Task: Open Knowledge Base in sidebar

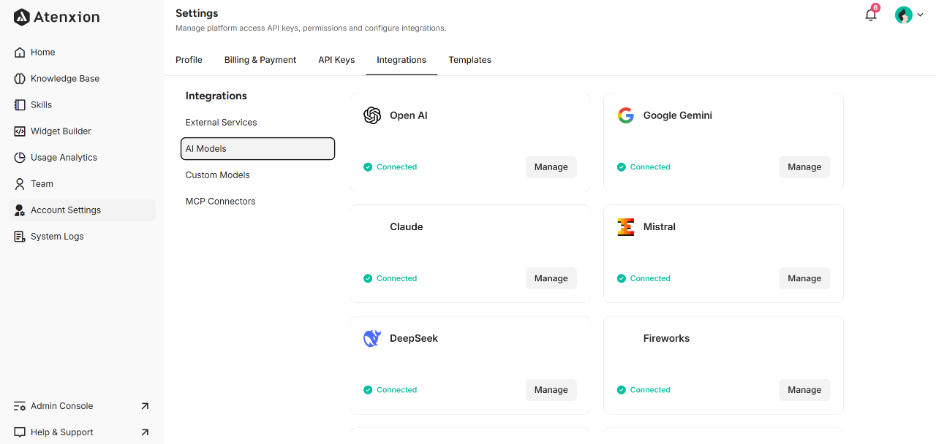Action: click(82, 79)
